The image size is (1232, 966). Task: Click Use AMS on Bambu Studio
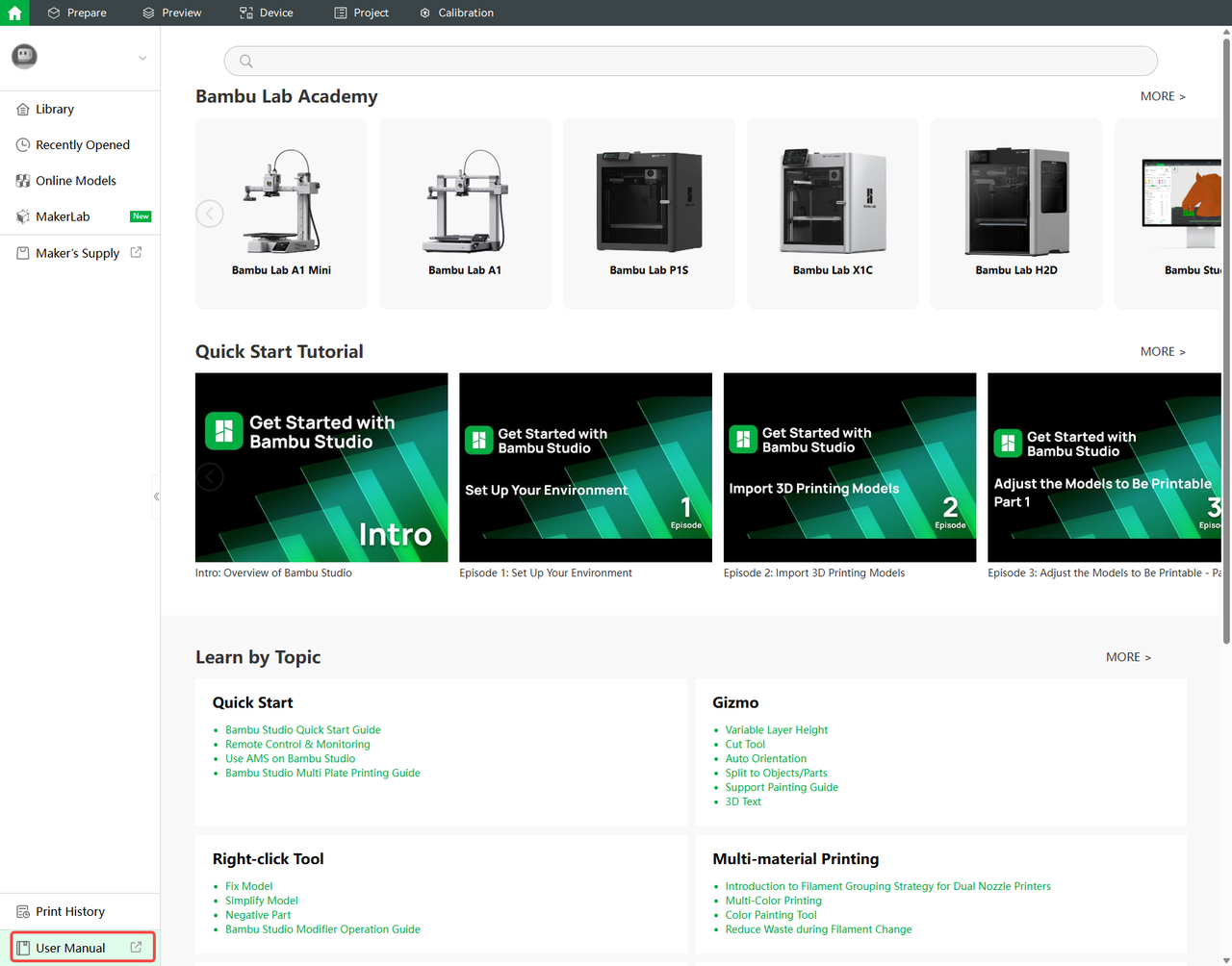pos(291,759)
